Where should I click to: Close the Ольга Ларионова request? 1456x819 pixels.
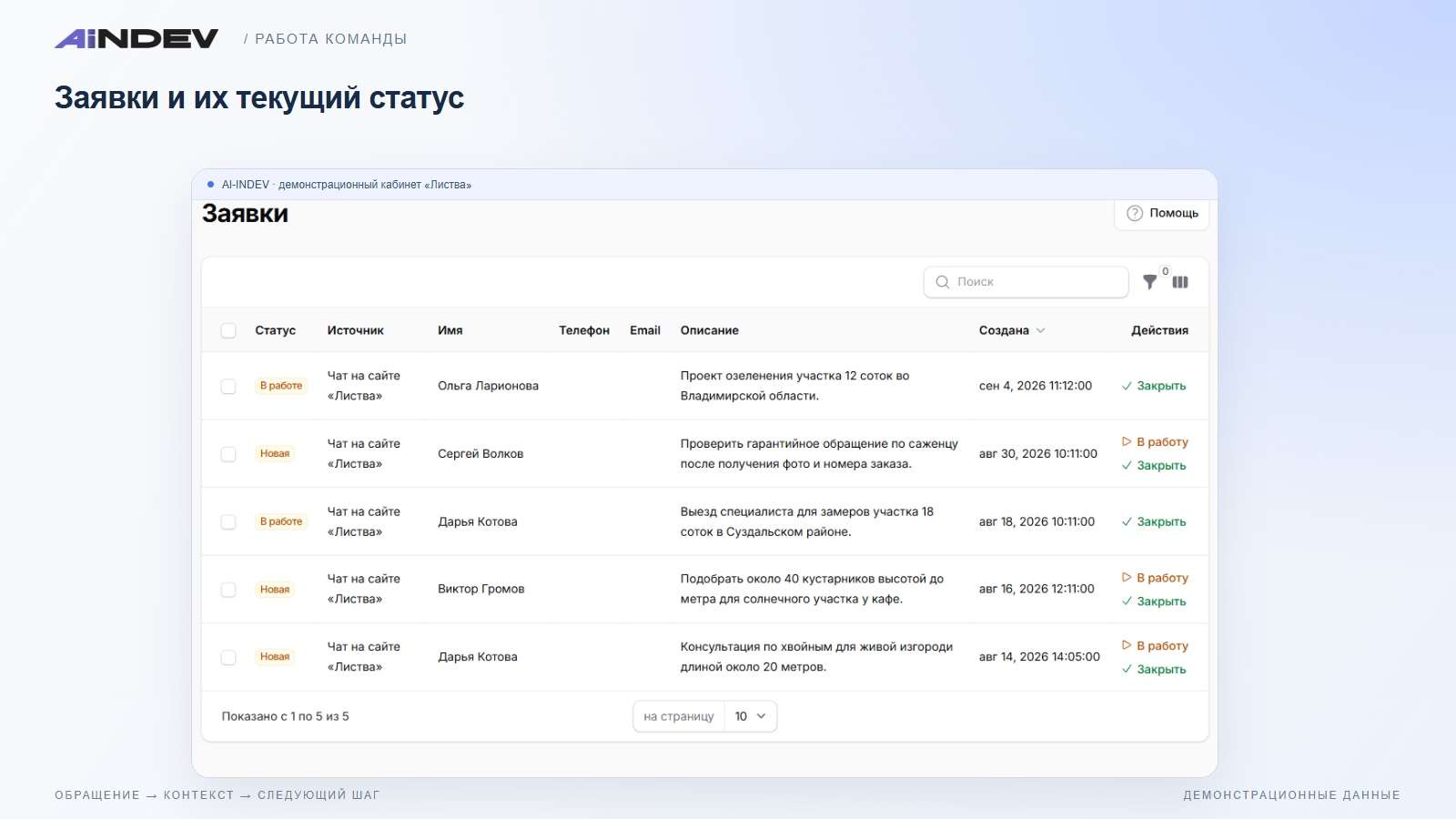tap(1154, 386)
